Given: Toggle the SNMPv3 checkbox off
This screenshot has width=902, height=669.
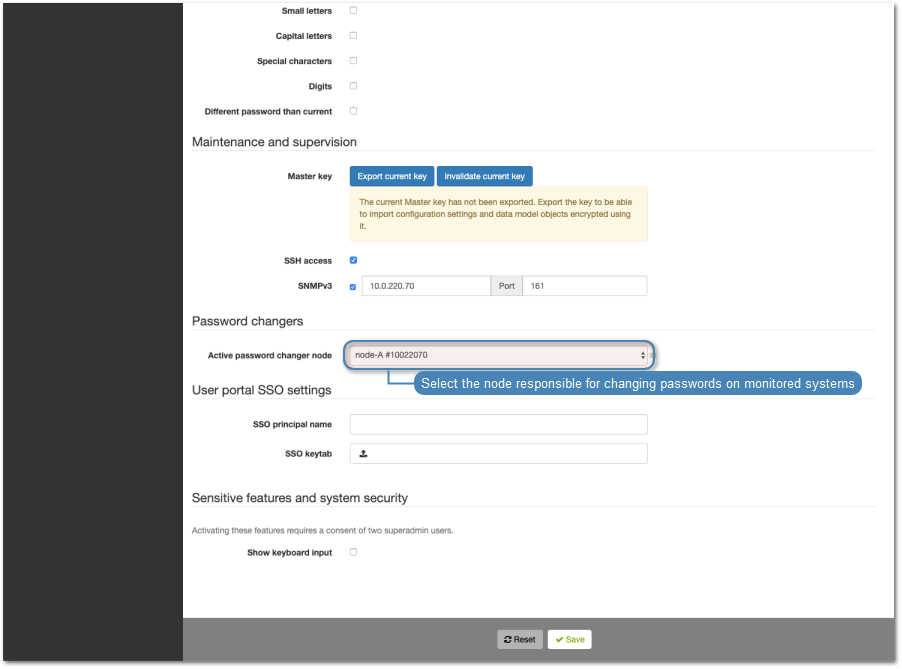Looking at the screenshot, I should click(352, 285).
